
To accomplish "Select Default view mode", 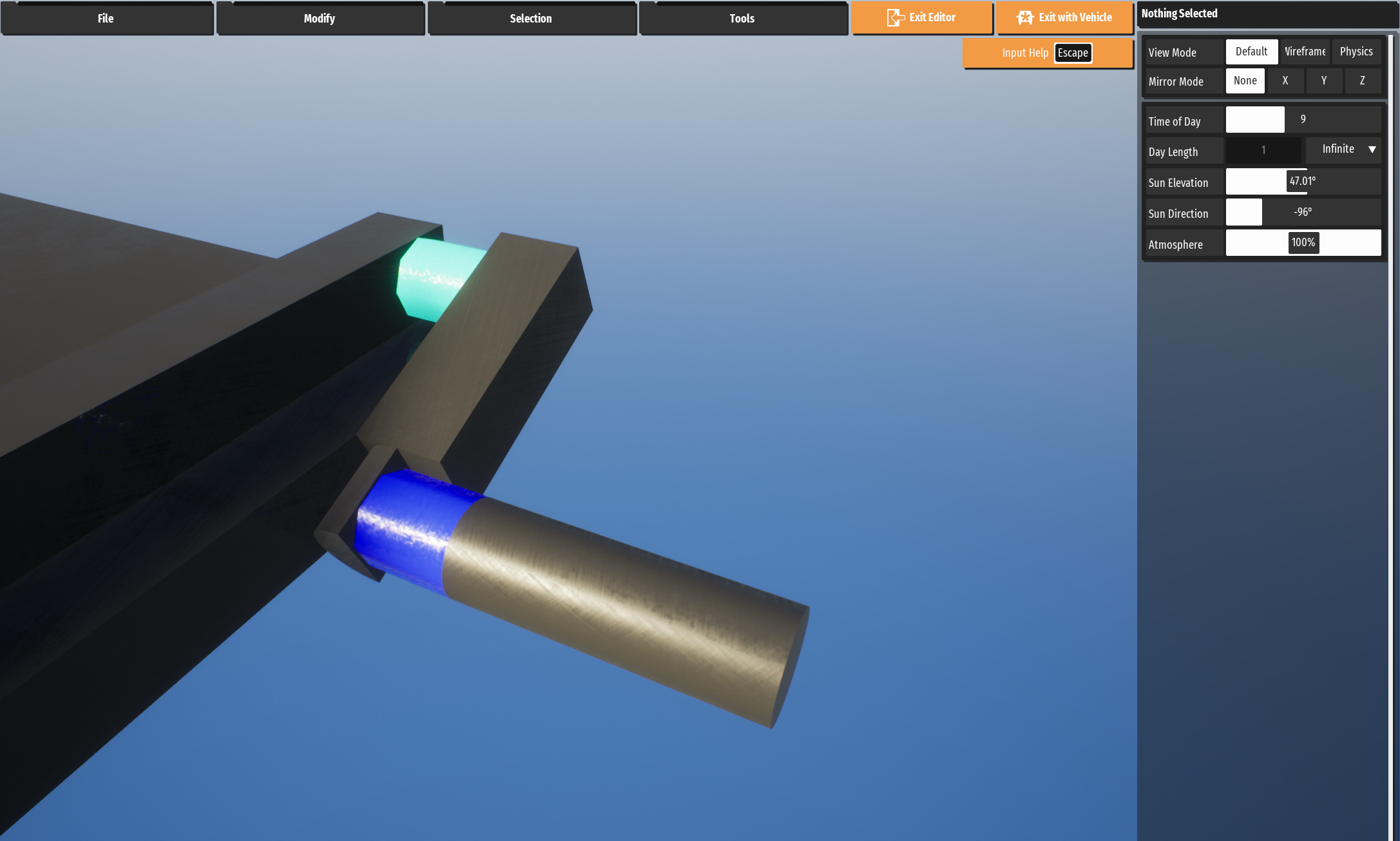I will click(x=1251, y=52).
